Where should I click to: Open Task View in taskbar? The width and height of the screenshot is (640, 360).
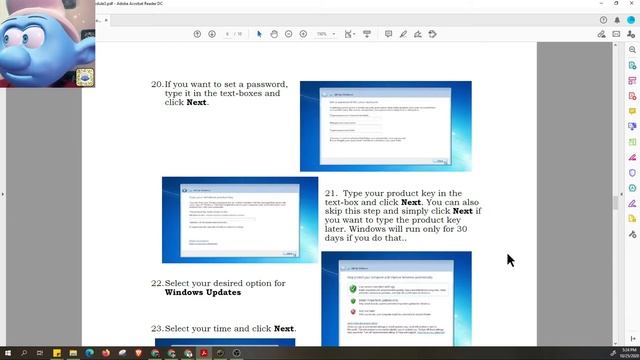pyautogui.click(x=40, y=353)
